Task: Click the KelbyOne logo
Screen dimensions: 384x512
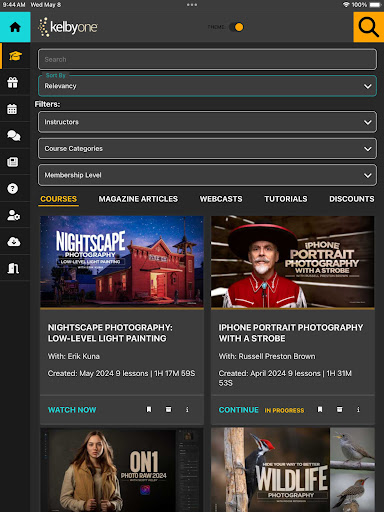Action: point(68,27)
